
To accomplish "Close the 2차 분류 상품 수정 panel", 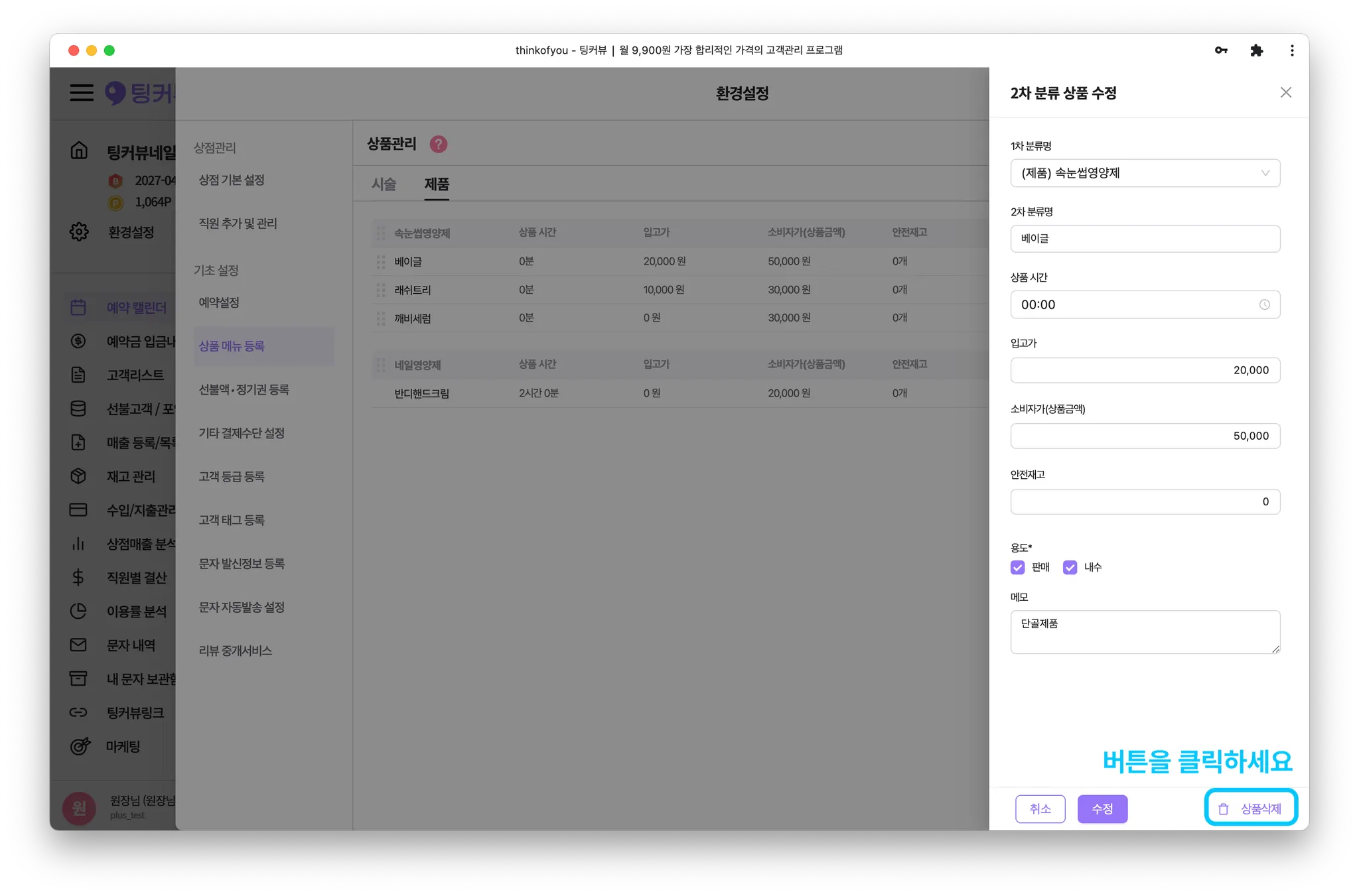I will pyautogui.click(x=1285, y=93).
